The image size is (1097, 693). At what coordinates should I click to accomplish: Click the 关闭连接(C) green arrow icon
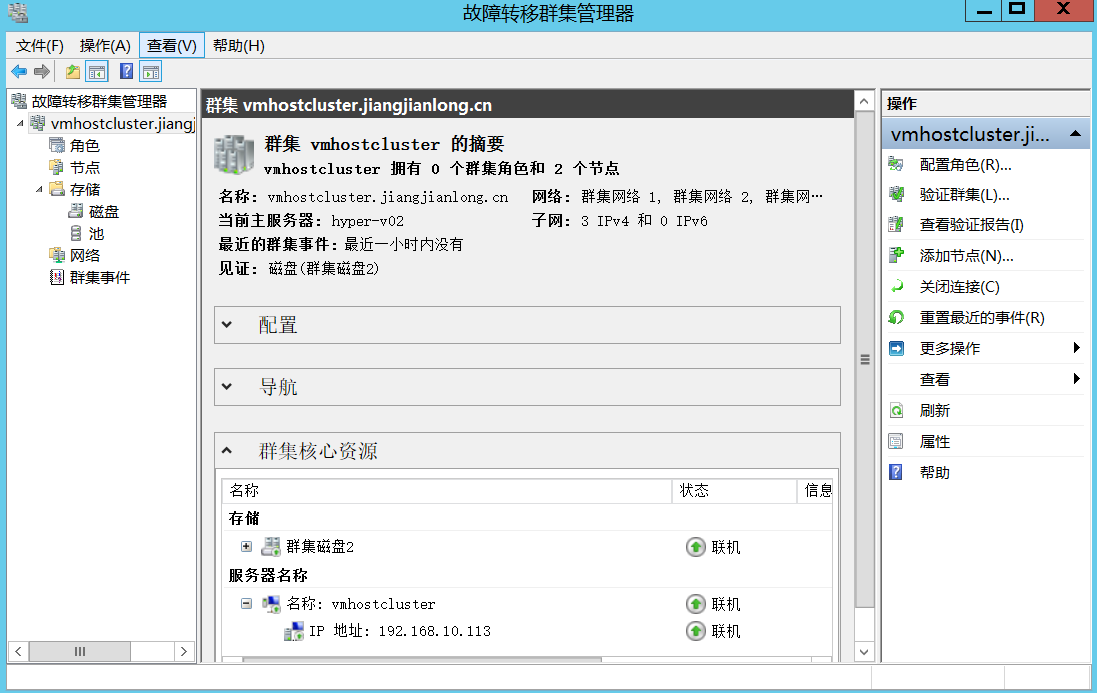click(896, 286)
